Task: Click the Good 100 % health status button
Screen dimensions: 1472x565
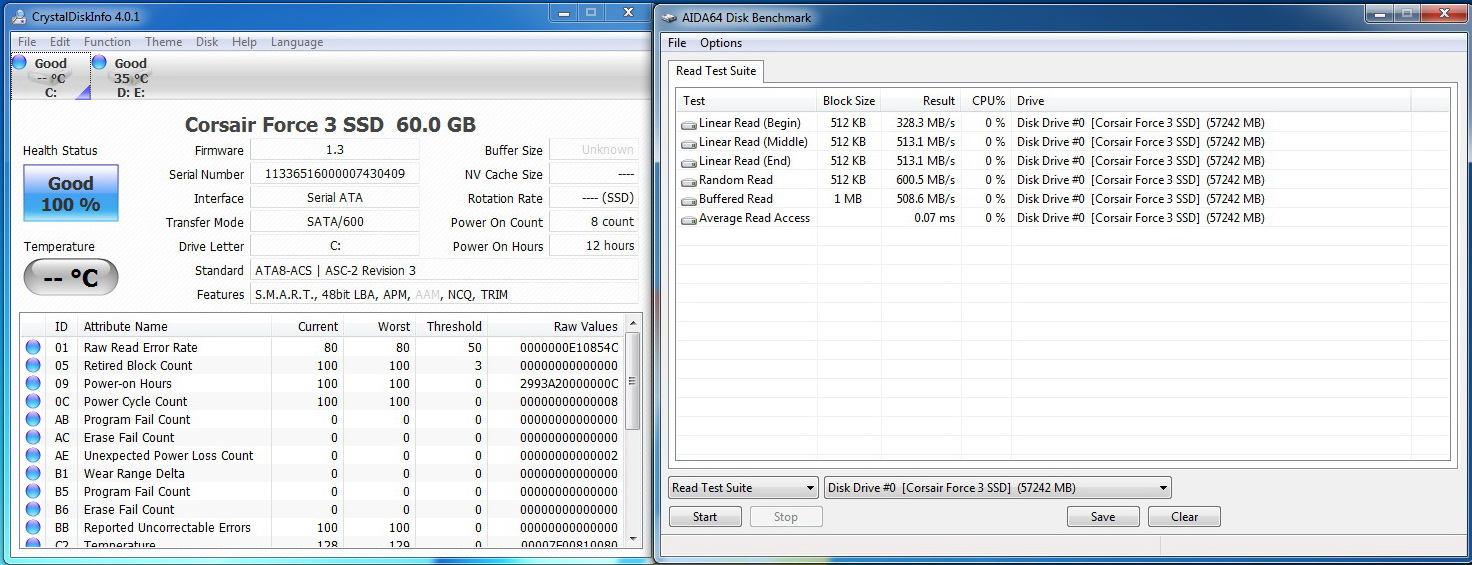Action: (71, 193)
